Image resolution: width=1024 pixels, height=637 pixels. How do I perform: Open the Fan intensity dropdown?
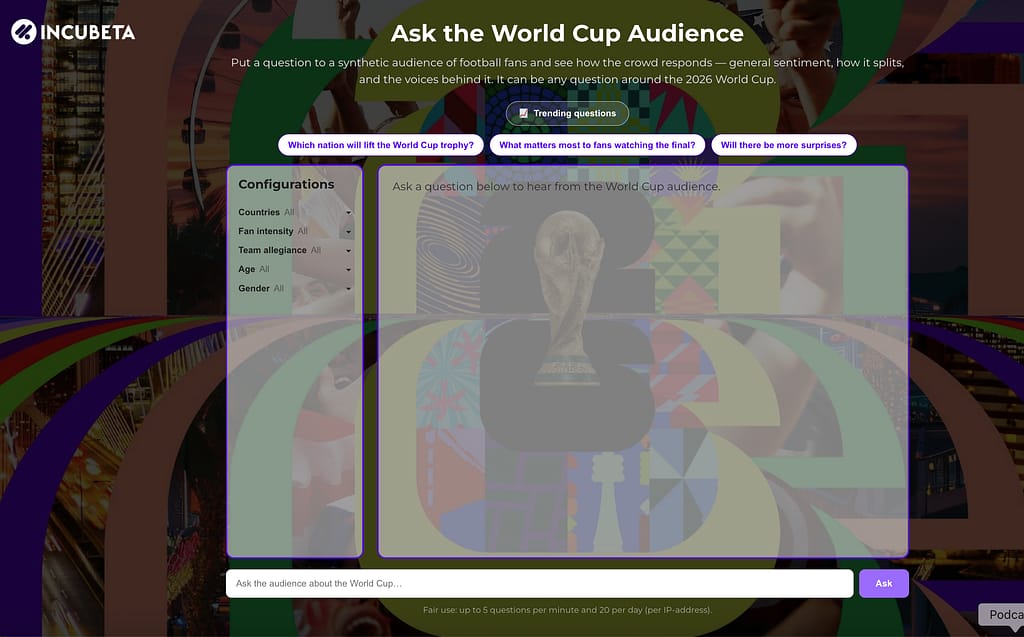point(295,231)
